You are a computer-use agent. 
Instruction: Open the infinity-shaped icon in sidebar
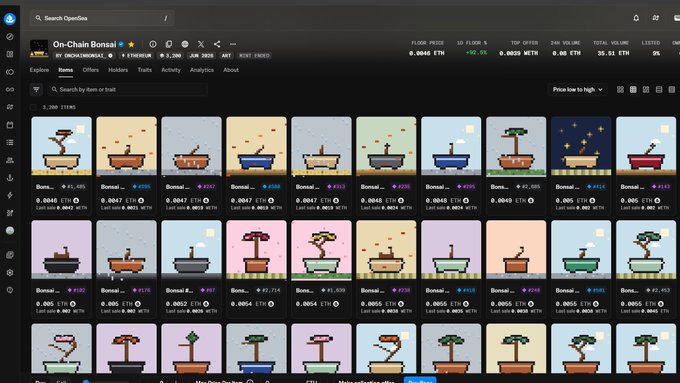pos(10,89)
